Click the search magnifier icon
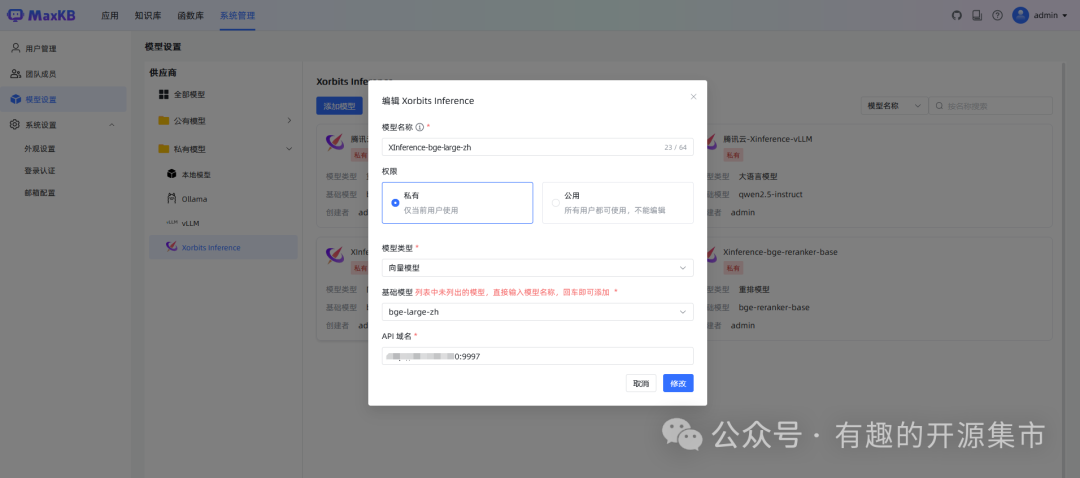 click(939, 106)
